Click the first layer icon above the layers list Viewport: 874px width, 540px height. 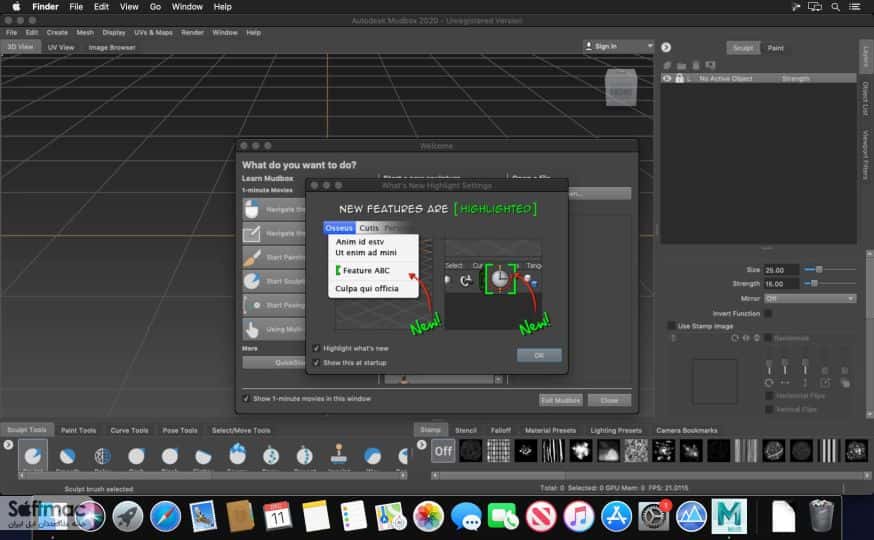point(667,65)
